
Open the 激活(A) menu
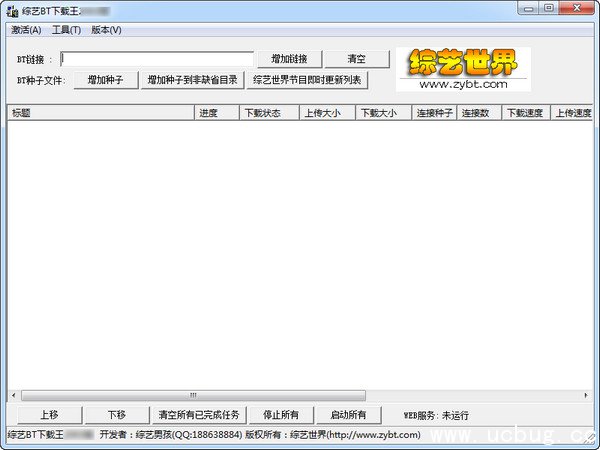[26, 30]
